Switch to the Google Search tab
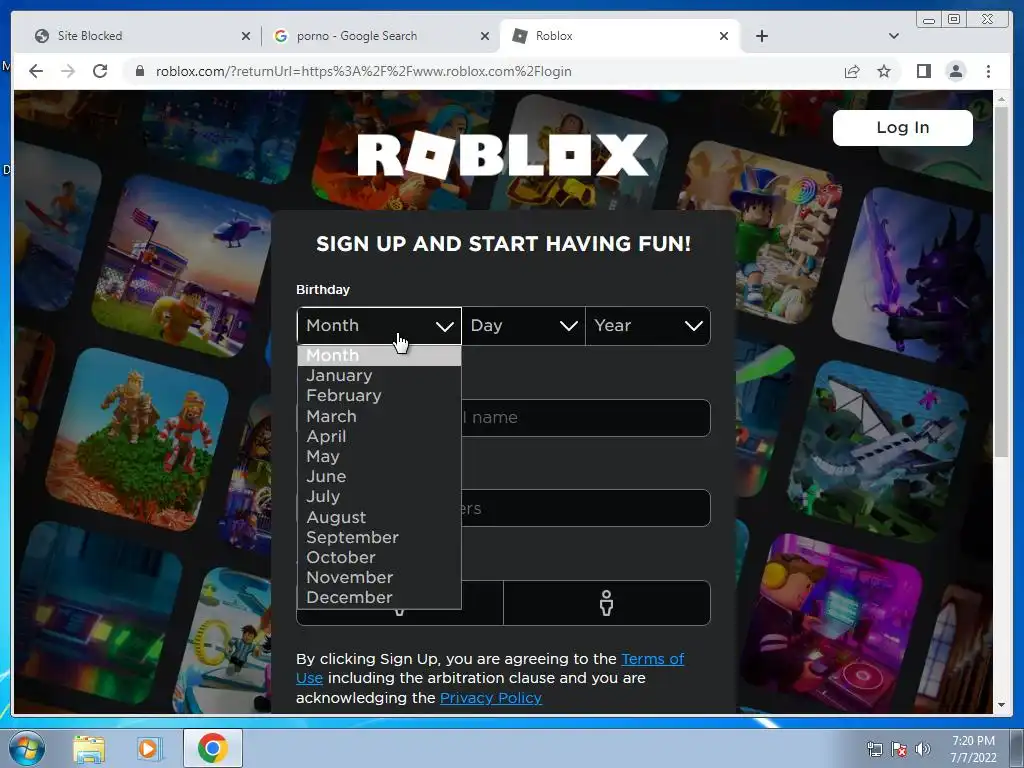The image size is (1024, 768). coord(380,36)
